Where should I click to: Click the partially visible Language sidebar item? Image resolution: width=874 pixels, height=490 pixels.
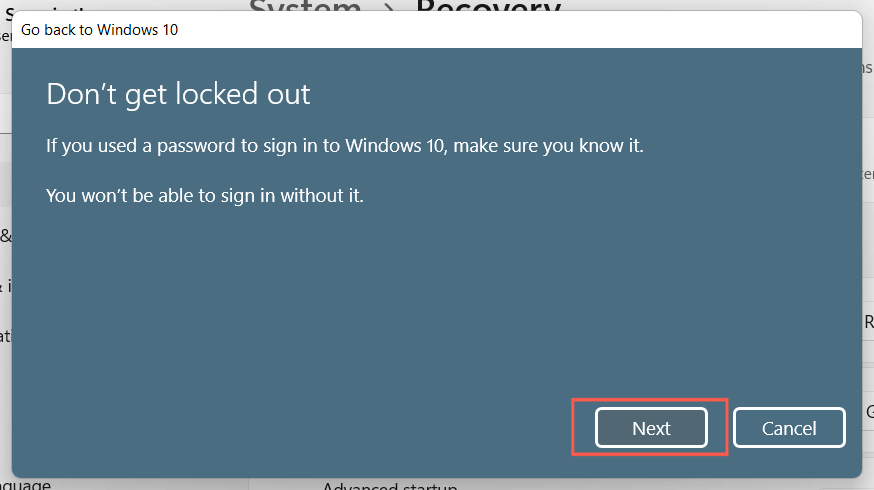pyautogui.click(x=25, y=485)
